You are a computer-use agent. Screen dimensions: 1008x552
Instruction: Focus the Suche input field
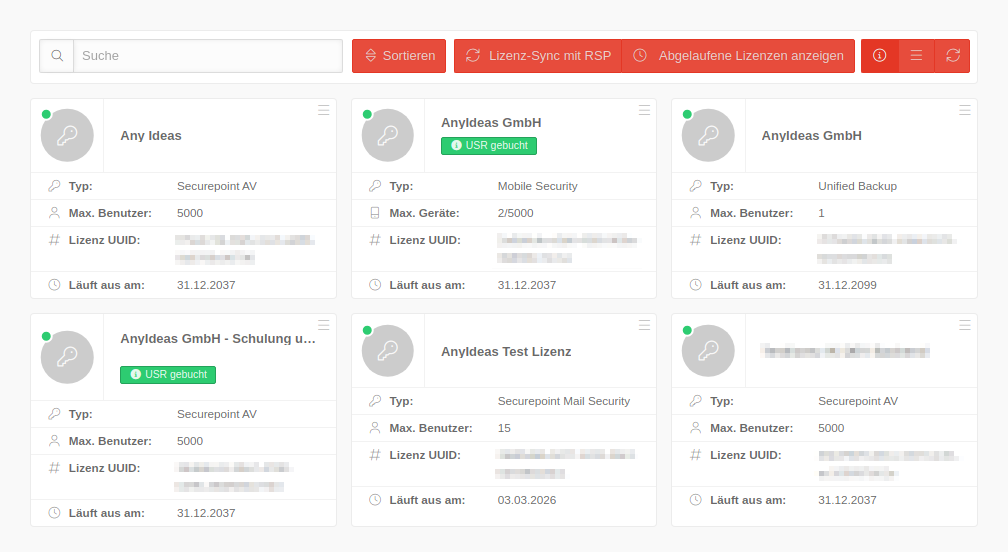click(208, 56)
